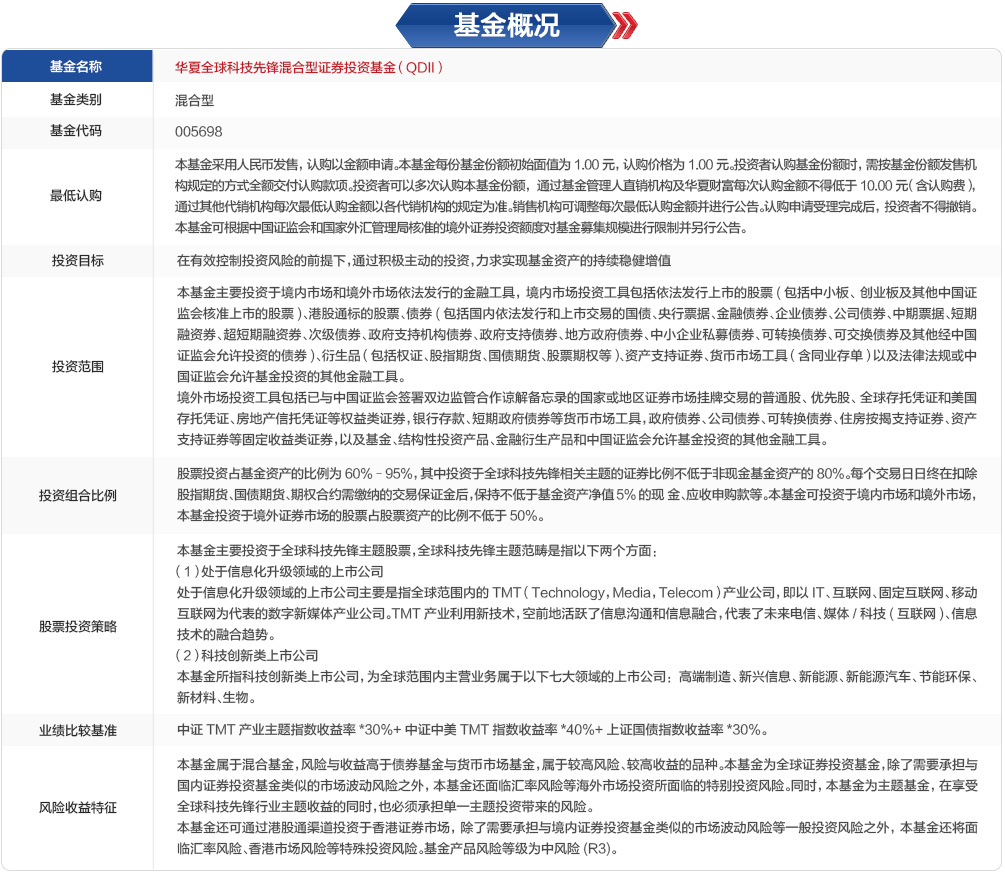Viewport: 1005px width, 888px height.
Task: Click the 混合型 fund type value
Action: tap(195, 100)
